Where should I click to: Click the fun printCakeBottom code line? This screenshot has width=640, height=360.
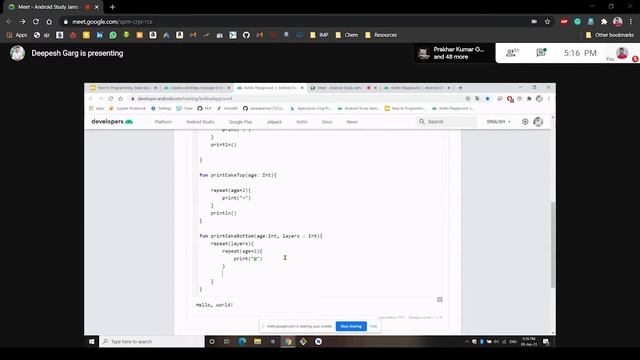(x=261, y=236)
